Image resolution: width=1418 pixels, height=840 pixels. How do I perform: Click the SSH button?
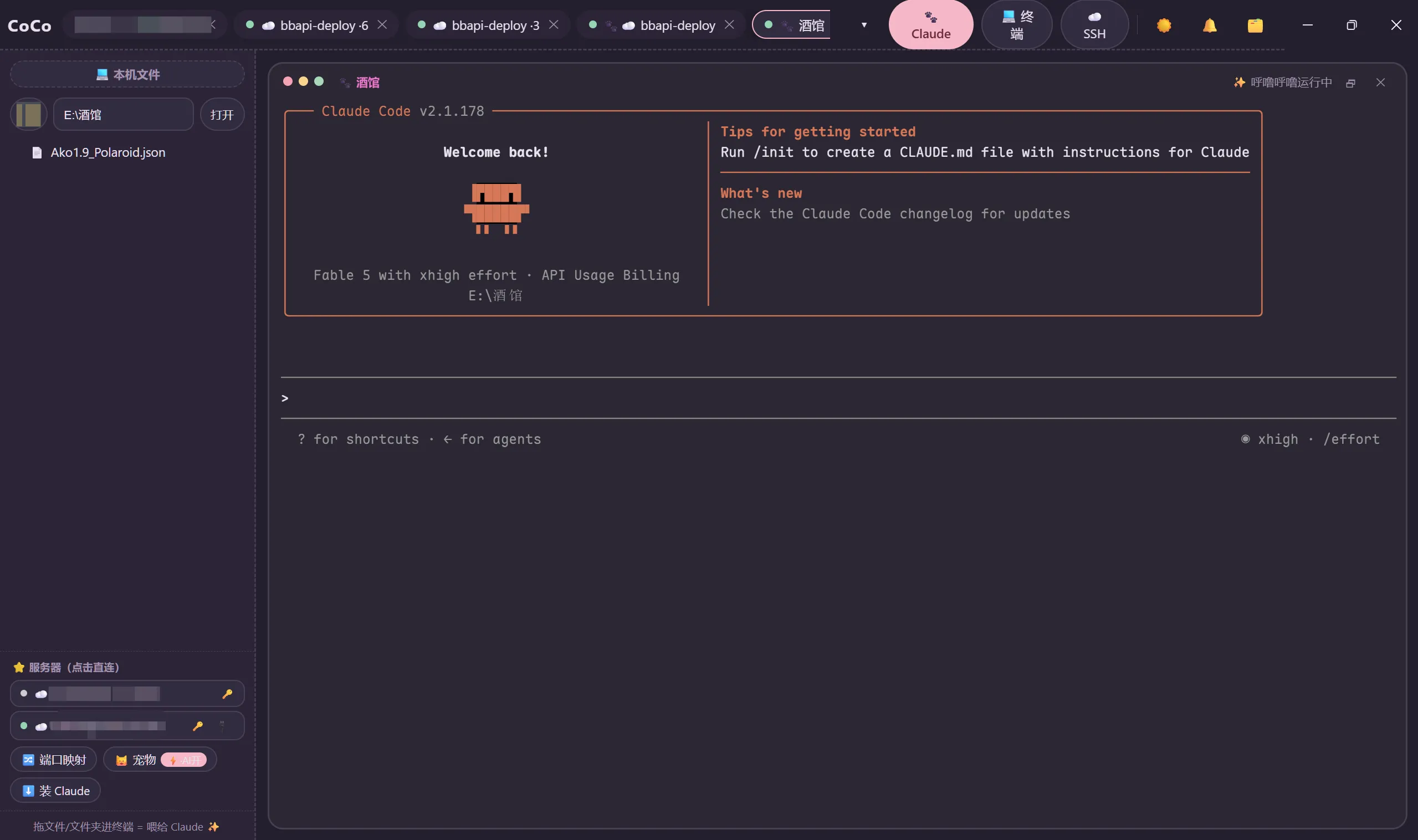click(1094, 25)
